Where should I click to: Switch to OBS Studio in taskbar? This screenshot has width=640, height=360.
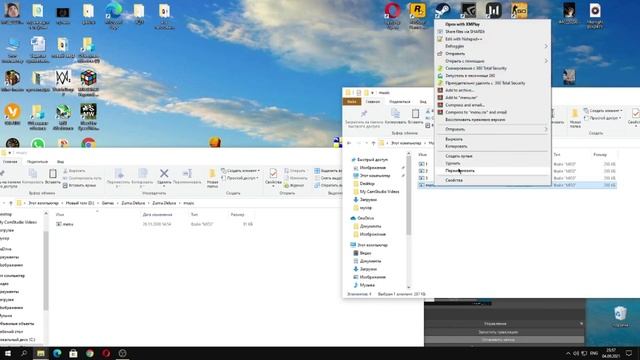122,353
